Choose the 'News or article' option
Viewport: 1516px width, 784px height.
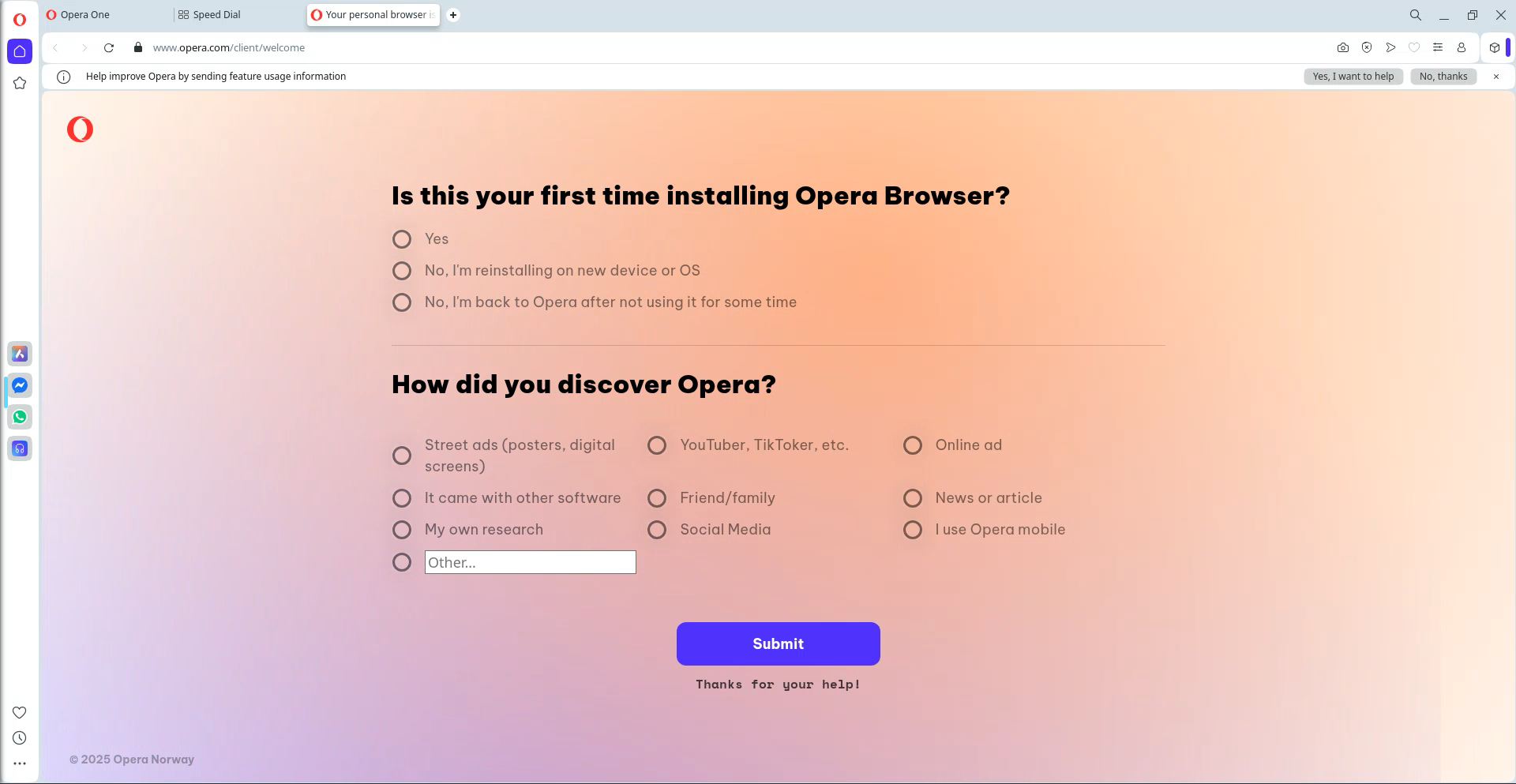pyautogui.click(x=913, y=498)
